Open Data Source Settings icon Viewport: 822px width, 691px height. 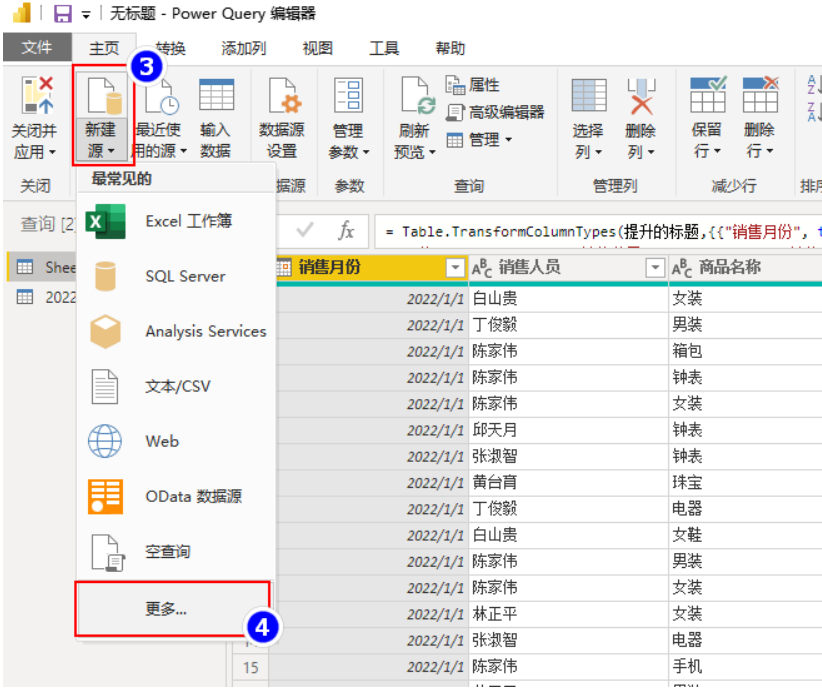(284, 95)
